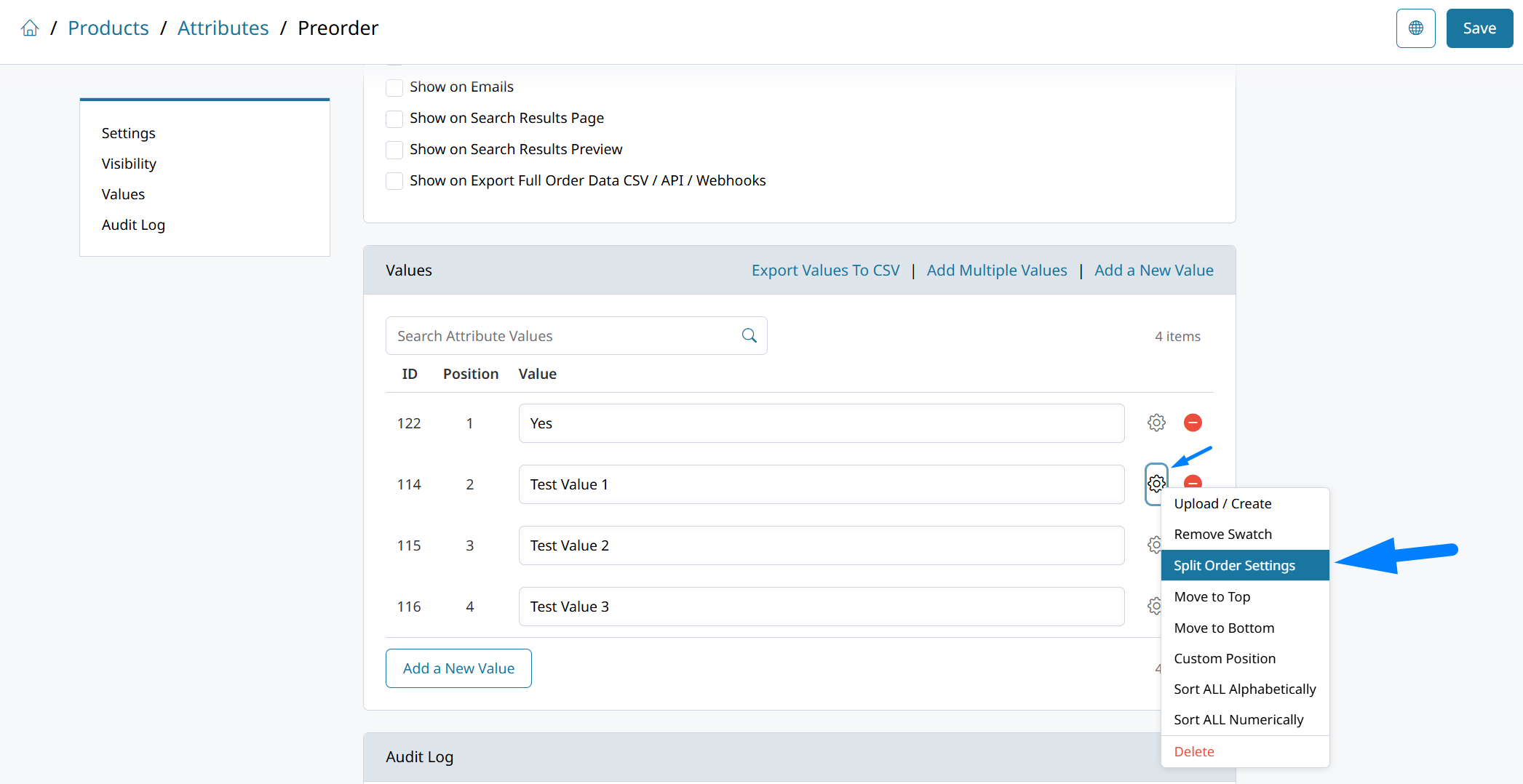Edit the Test Value 3 field
Screen dimensions: 1523x784
[822, 607]
